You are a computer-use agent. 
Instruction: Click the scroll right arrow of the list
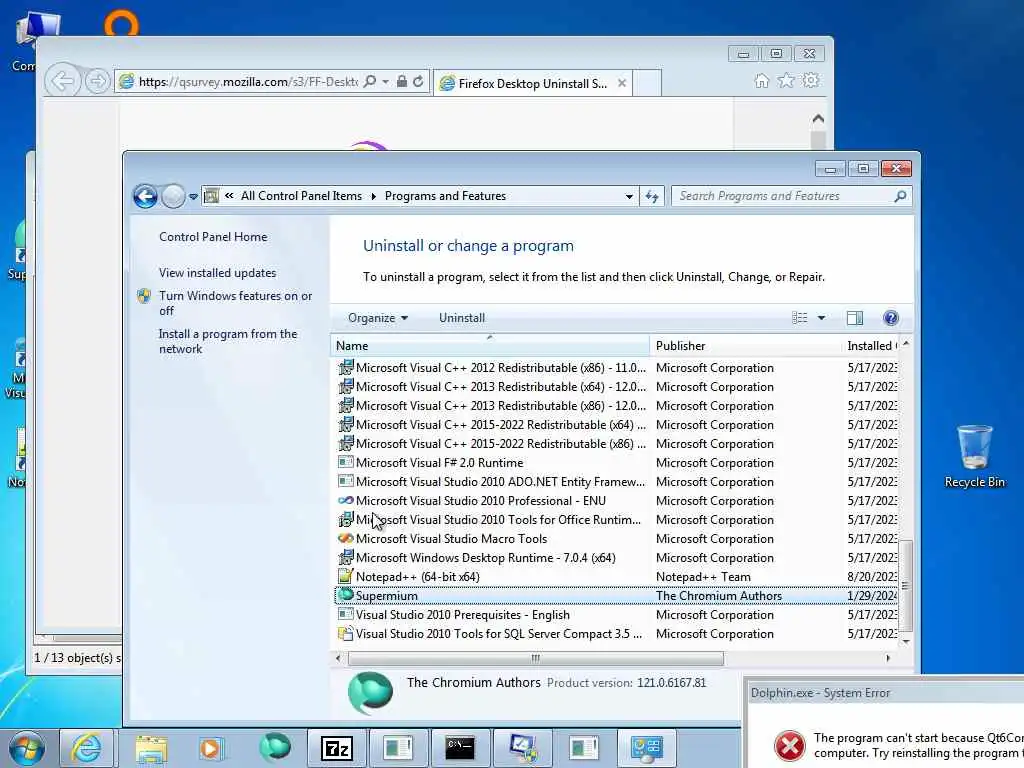(888, 658)
